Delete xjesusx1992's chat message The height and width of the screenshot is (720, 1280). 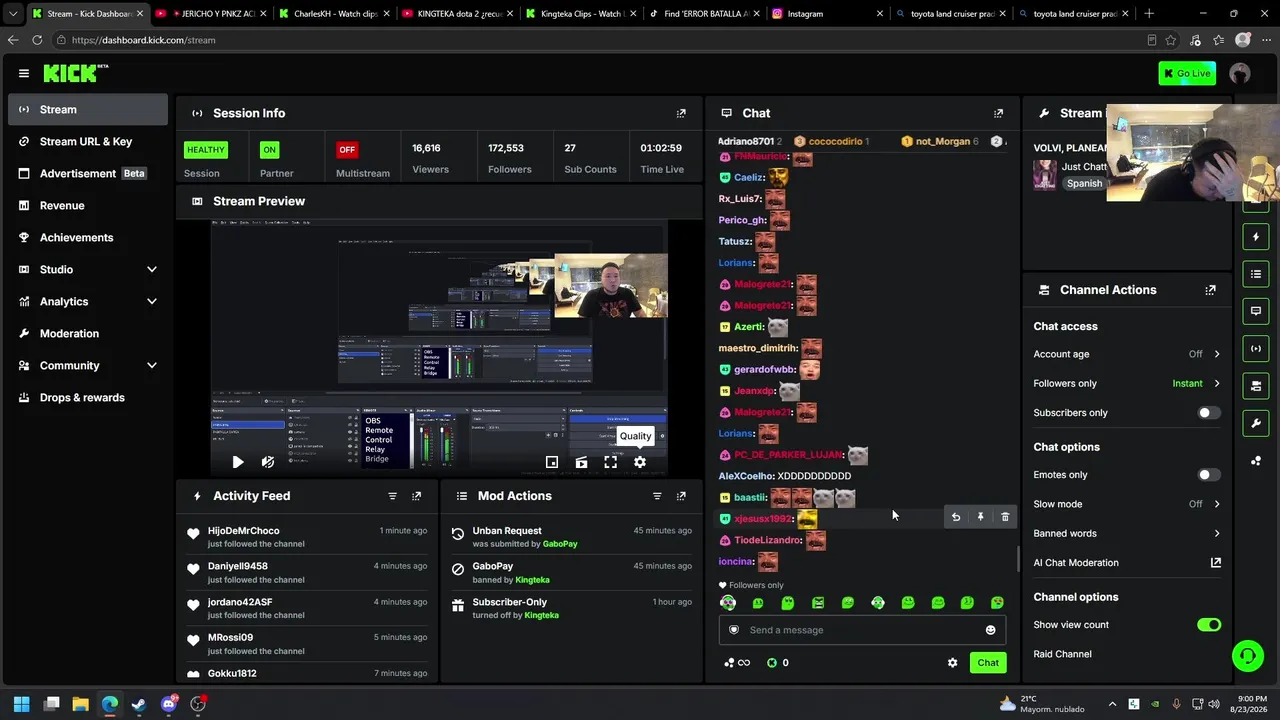pyautogui.click(x=1005, y=517)
